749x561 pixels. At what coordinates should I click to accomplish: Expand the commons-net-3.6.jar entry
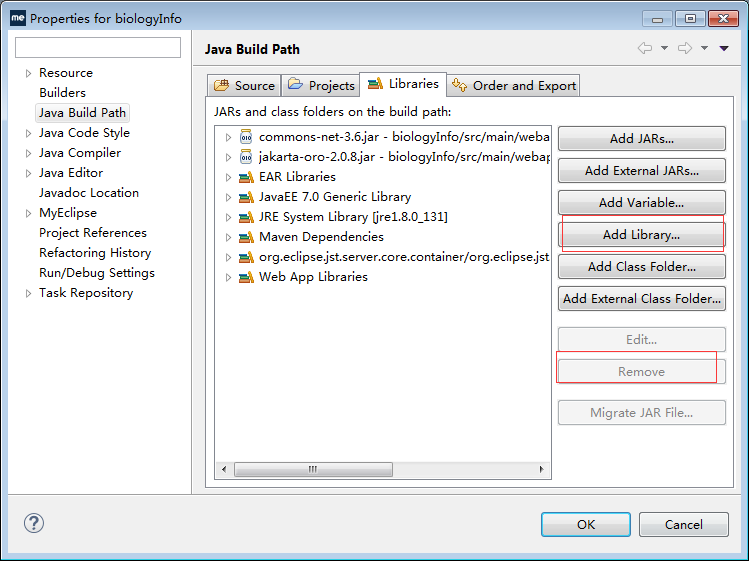pyautogui.click(x=228, y=138)
